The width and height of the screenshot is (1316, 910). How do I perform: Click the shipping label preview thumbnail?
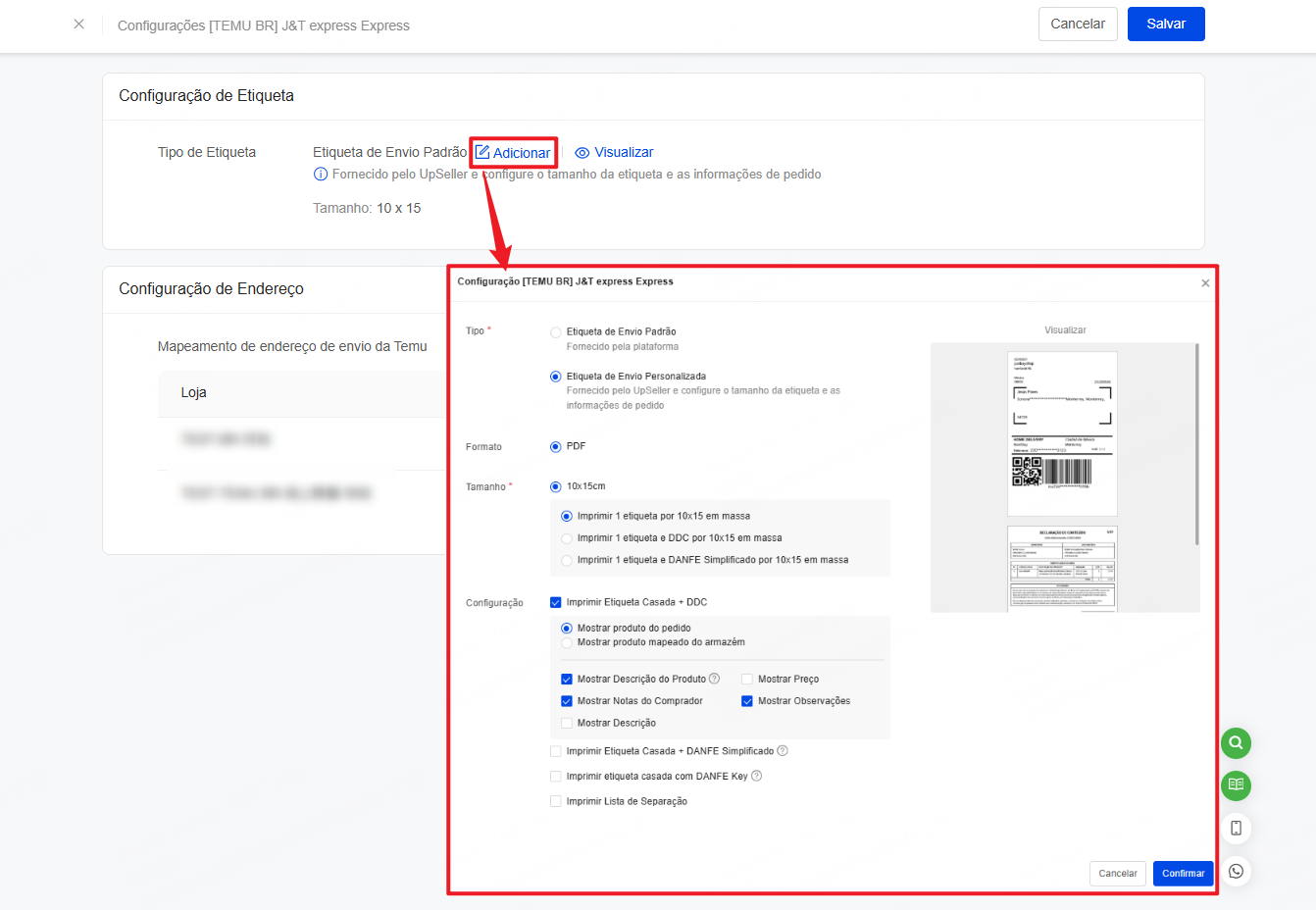pos(1062,433)
